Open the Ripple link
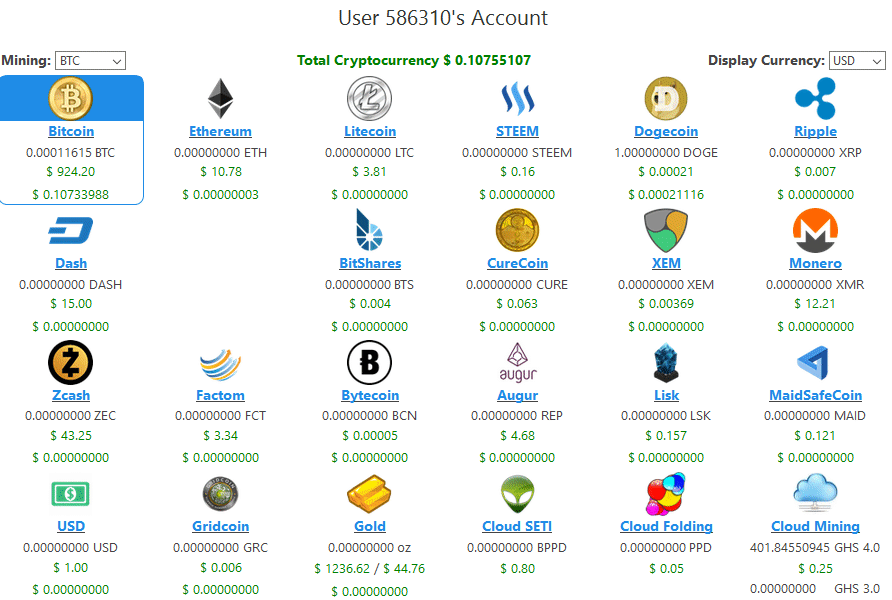 pyautogui.click(x=815, y=131)
